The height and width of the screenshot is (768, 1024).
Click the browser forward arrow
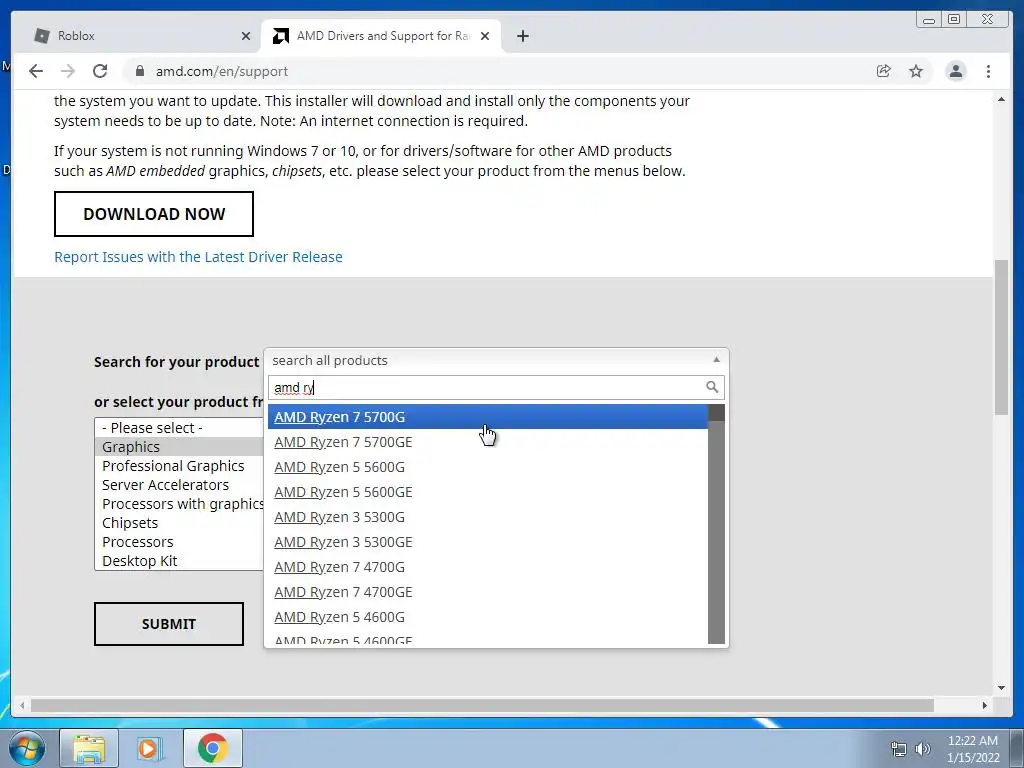[x=68, y=71]
